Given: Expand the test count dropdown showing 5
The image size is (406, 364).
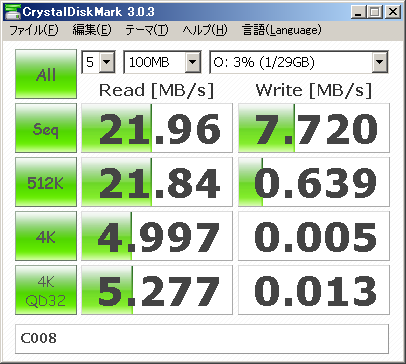Looking at the screenshot, I should pos(107,62).
